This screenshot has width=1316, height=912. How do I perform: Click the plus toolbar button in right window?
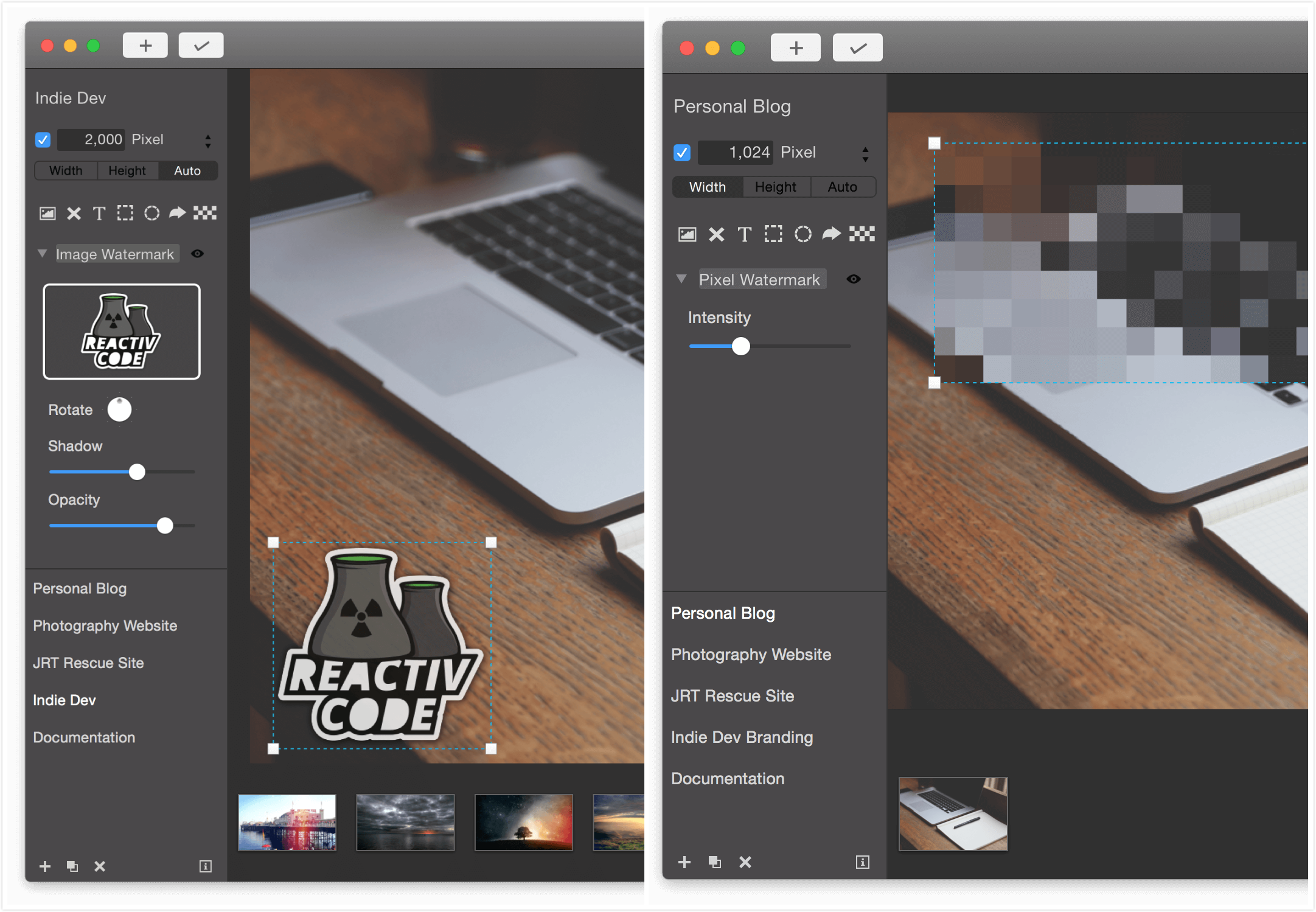coord(796,48)
